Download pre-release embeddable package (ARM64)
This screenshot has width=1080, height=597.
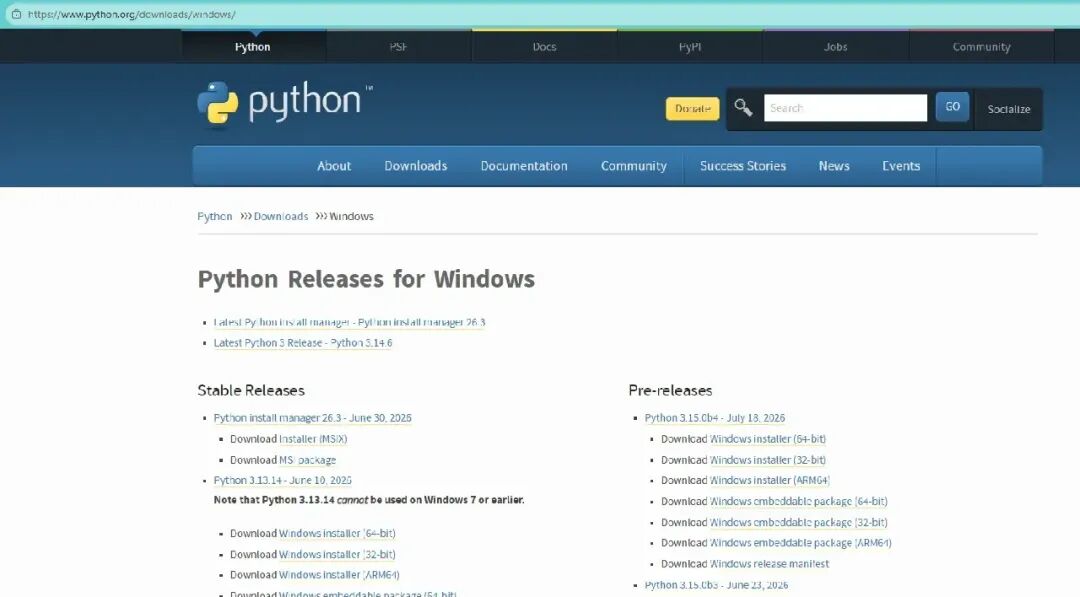(800, 543)
